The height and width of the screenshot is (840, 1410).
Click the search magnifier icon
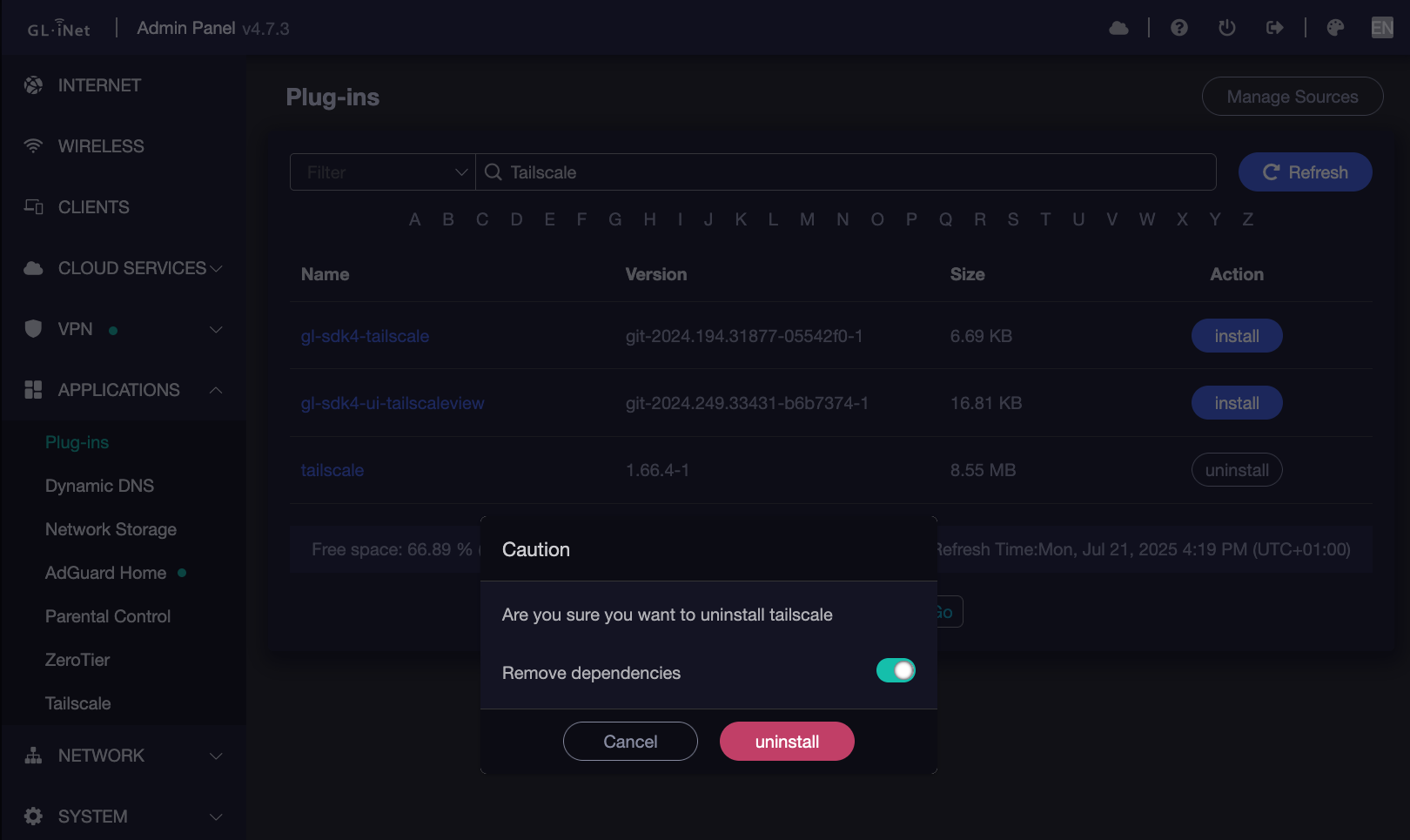(493, 172)
